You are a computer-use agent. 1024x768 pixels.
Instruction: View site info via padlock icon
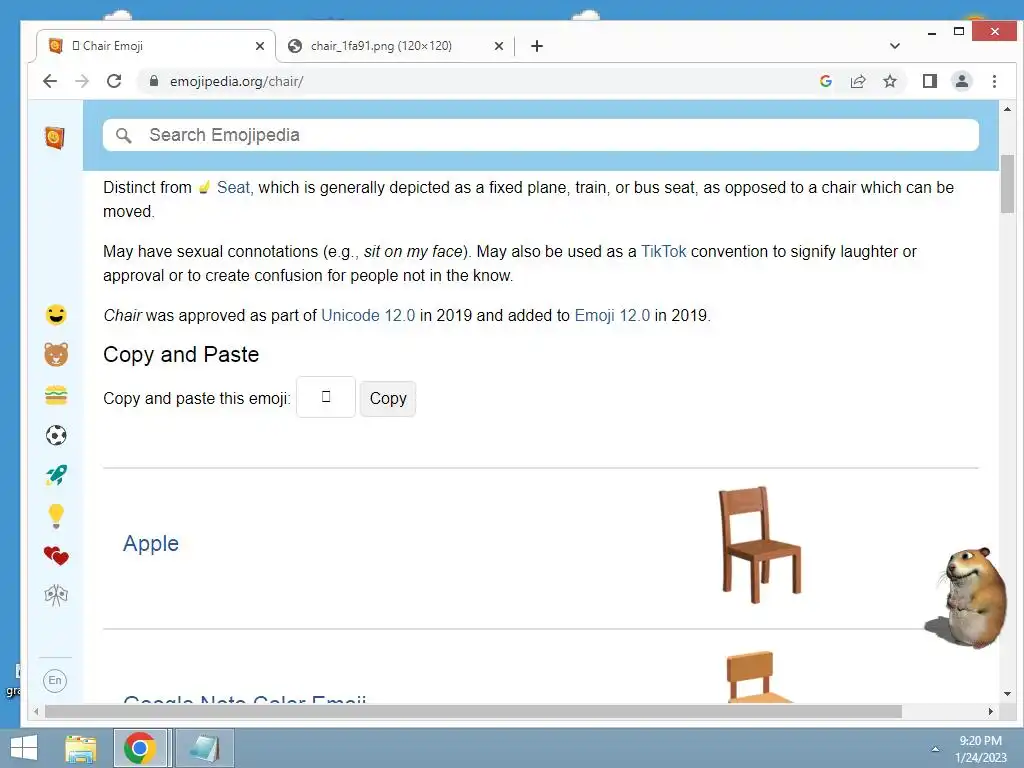tap(153, 81)
